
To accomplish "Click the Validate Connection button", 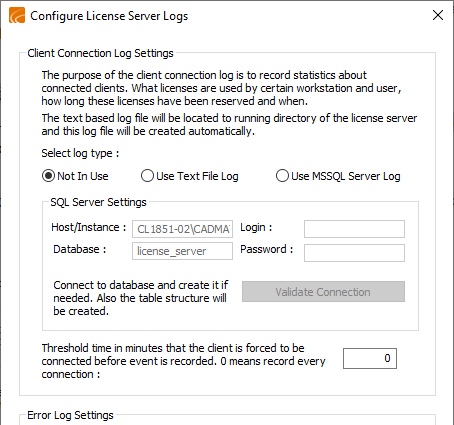I will (x=323, y=292).
